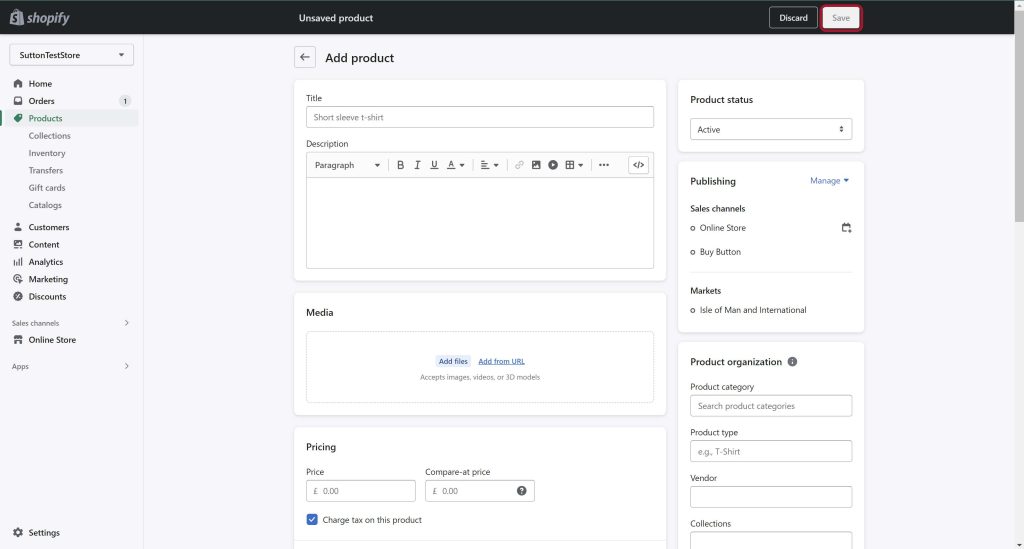Image resolution: width=1024 pixels, height=549 pixels.
Task: Click the Add from URL link
Action: click(502, 361)
